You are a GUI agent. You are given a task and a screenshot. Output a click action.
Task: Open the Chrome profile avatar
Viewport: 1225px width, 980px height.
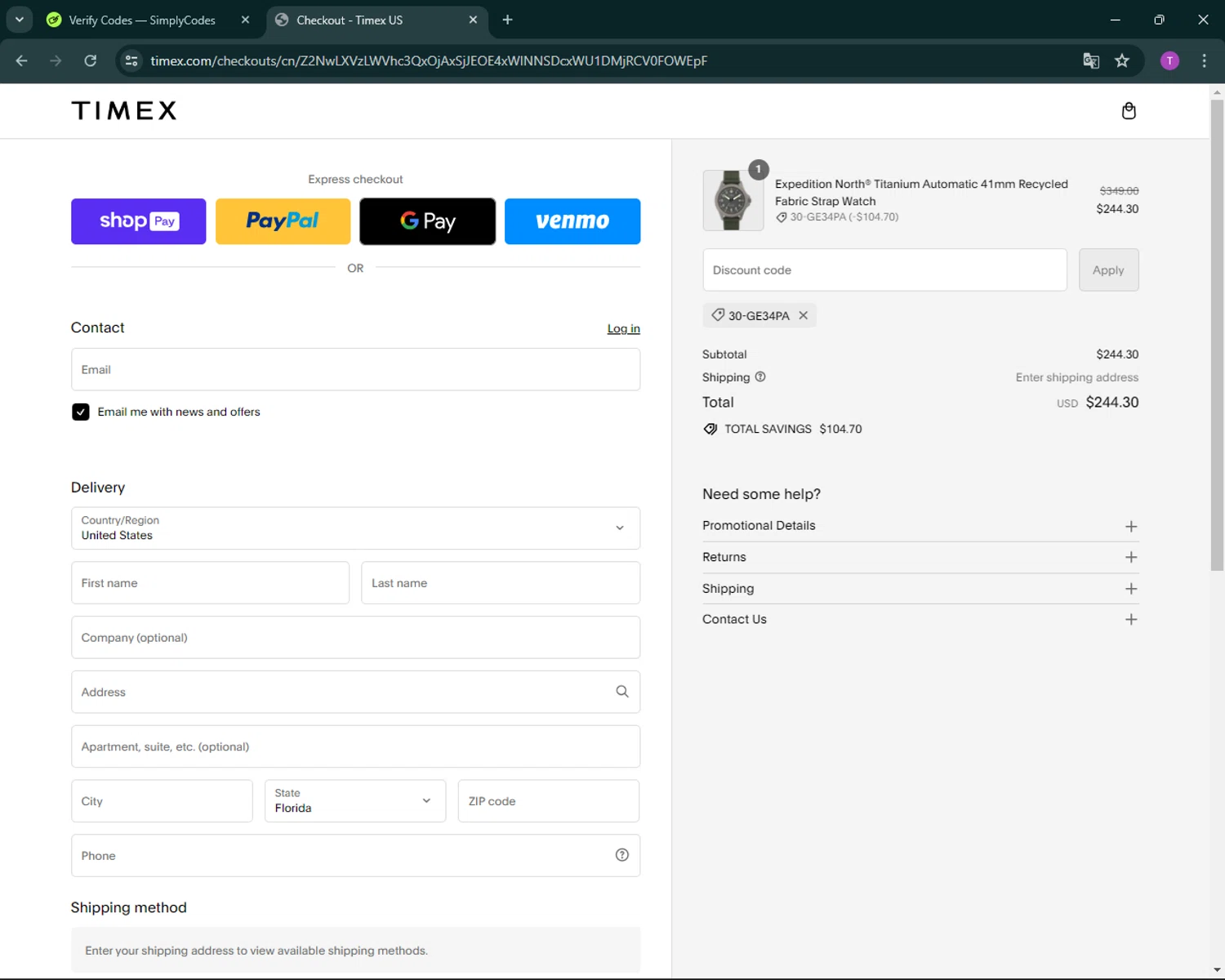[x=1169, y=60]
